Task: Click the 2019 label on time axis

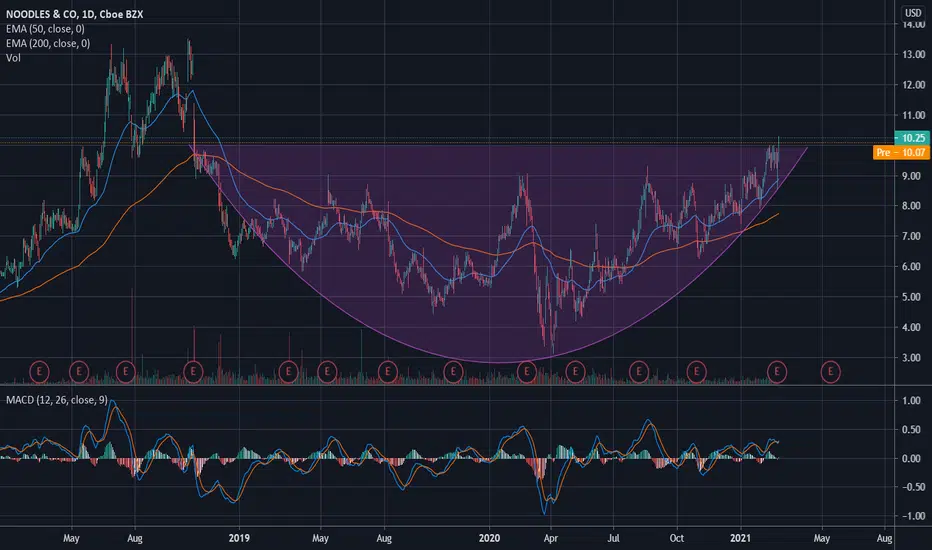Action: pyautogui.click(x=239, y=538)
